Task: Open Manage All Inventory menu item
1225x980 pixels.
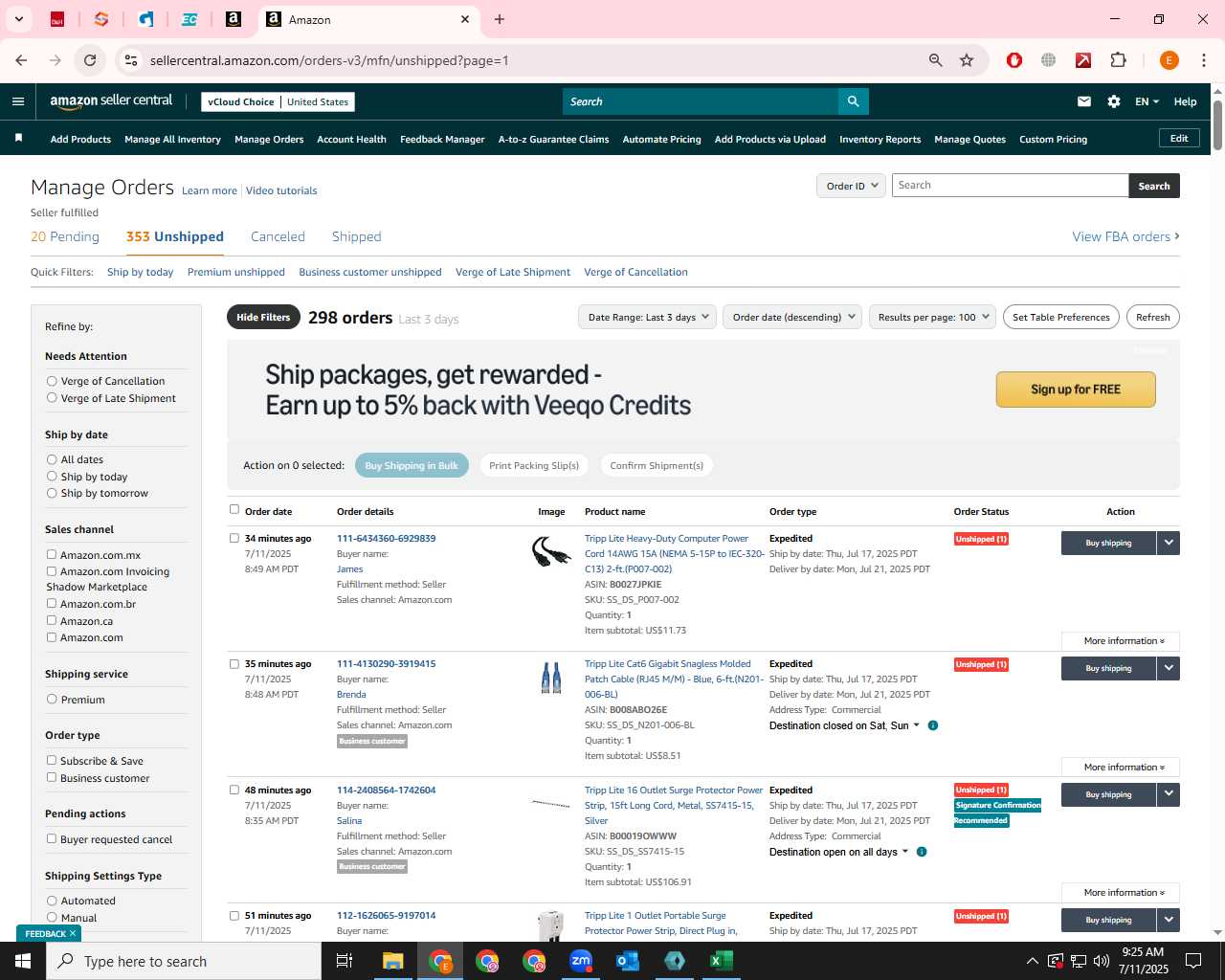Action: 172,139
